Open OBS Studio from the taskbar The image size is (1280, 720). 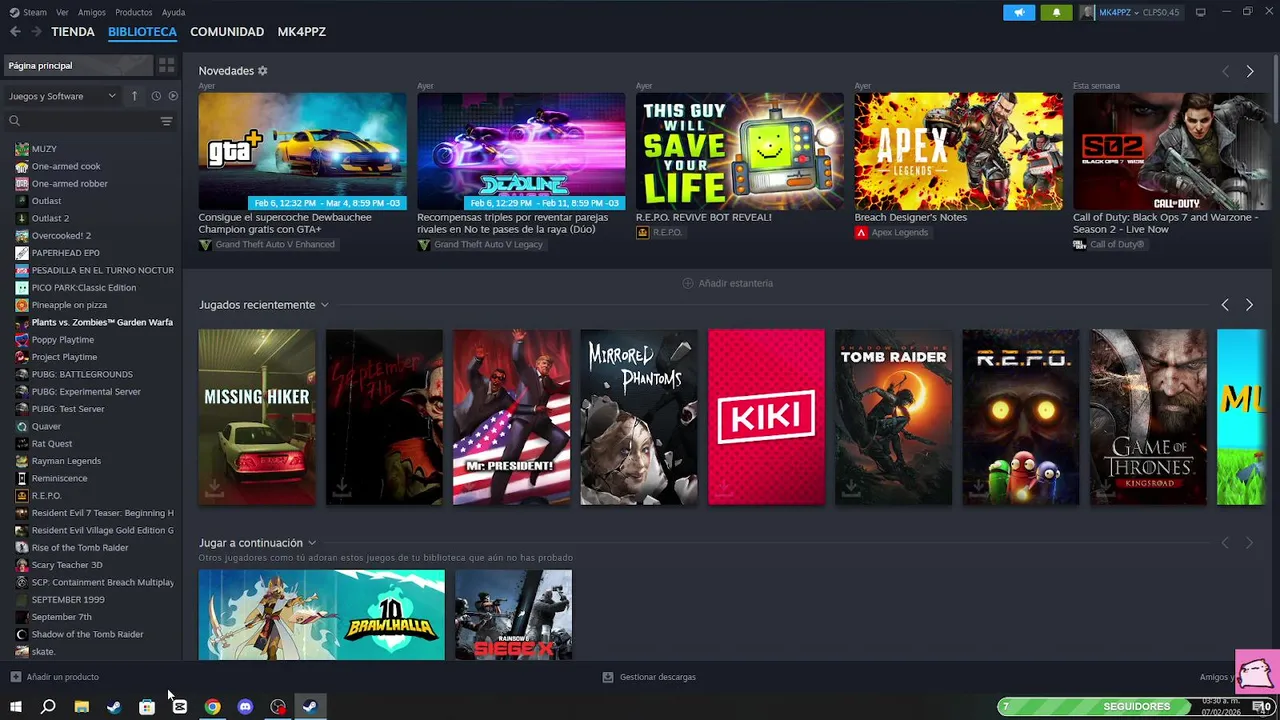[x=278, y=707]
